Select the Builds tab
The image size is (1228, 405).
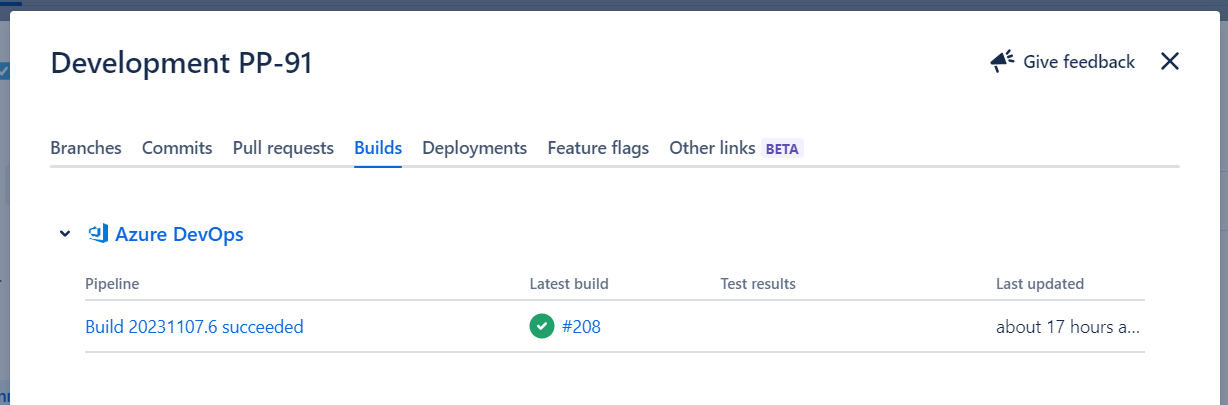(378, 148)
